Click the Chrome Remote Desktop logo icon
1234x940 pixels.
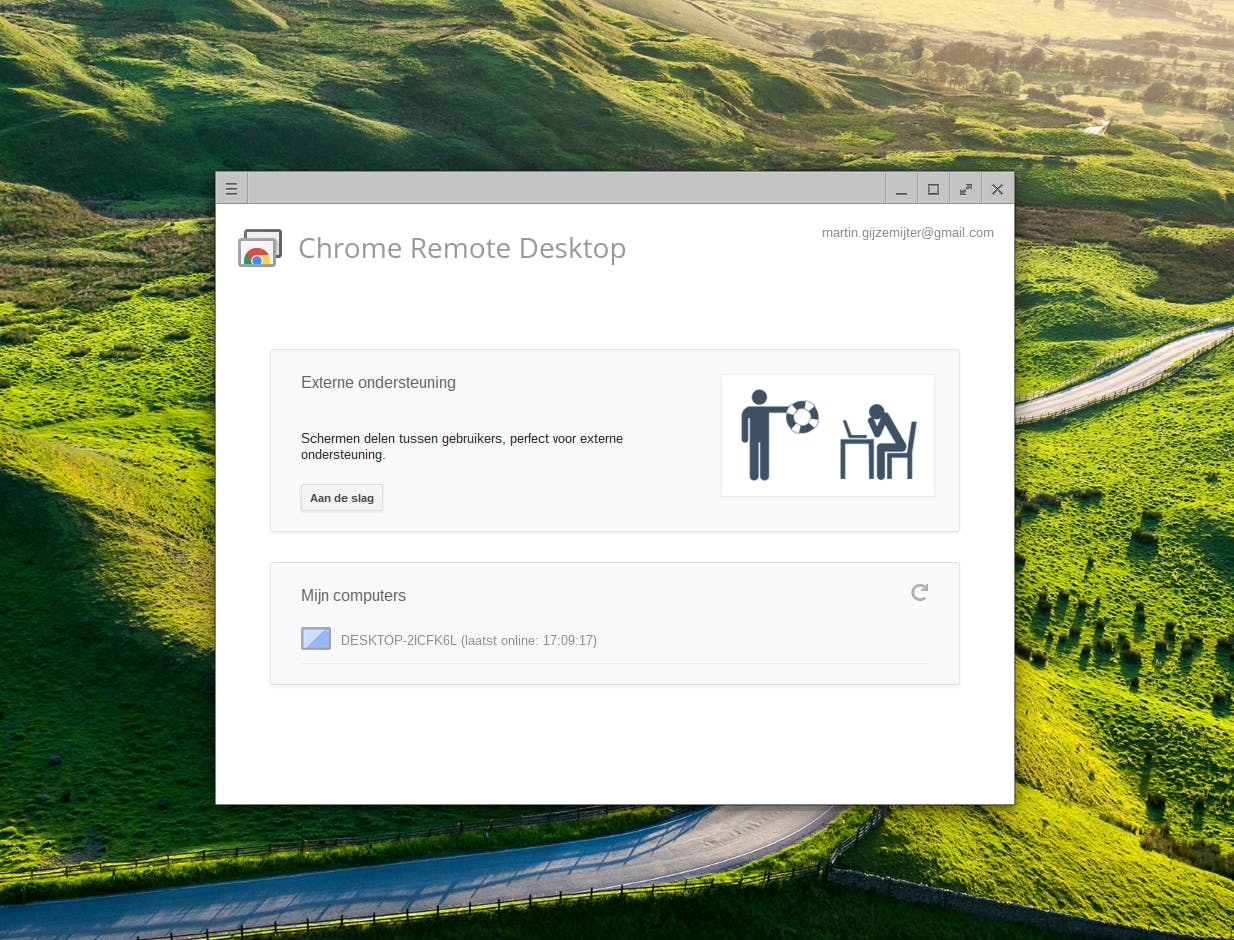tap(260, 248)
